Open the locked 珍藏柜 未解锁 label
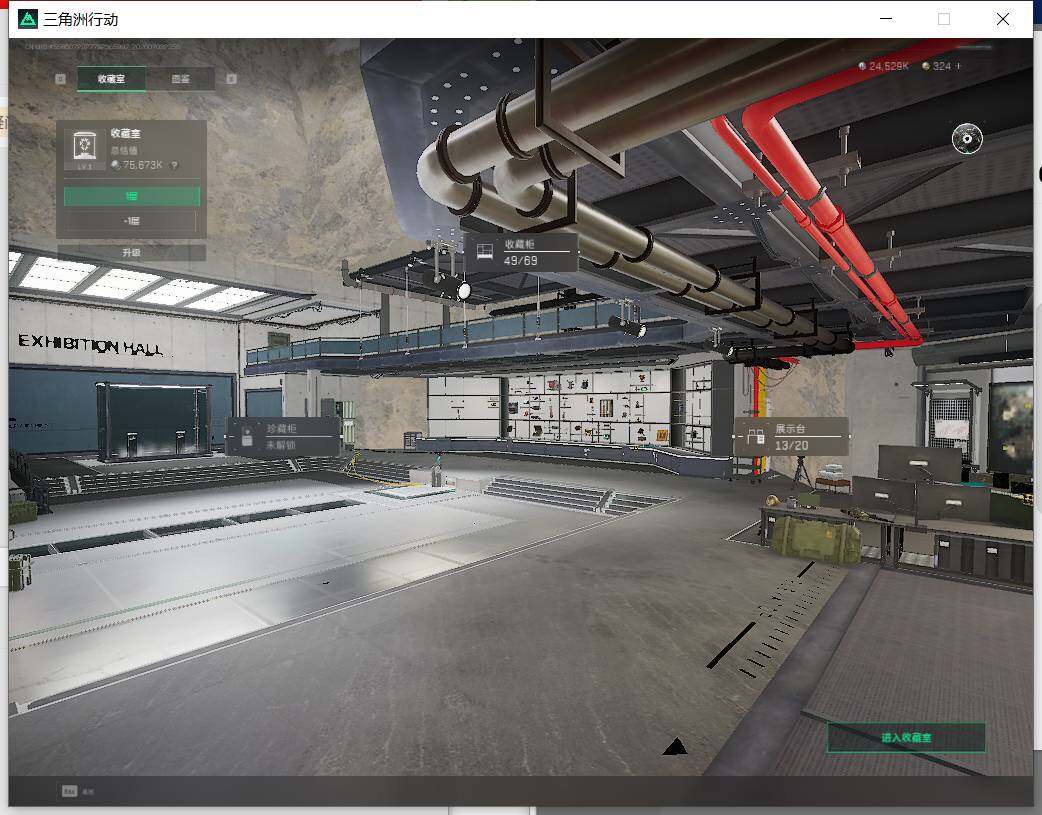This screenshot has width=1042, height=815. pos(284,436)
